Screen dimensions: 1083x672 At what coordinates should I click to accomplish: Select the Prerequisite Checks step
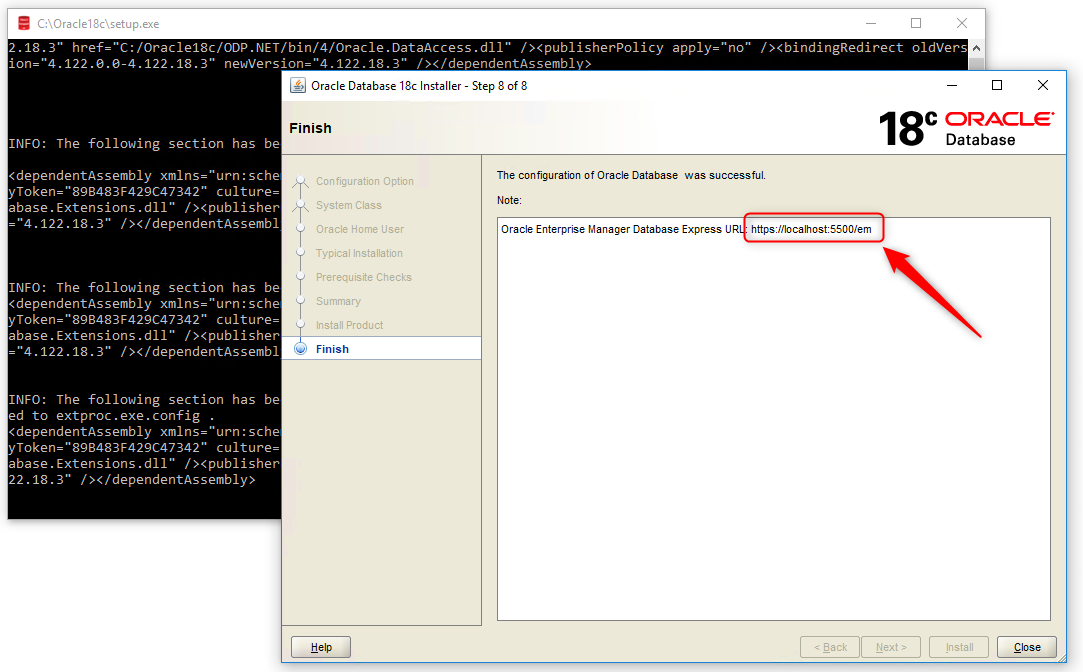[x=363, y=277]
